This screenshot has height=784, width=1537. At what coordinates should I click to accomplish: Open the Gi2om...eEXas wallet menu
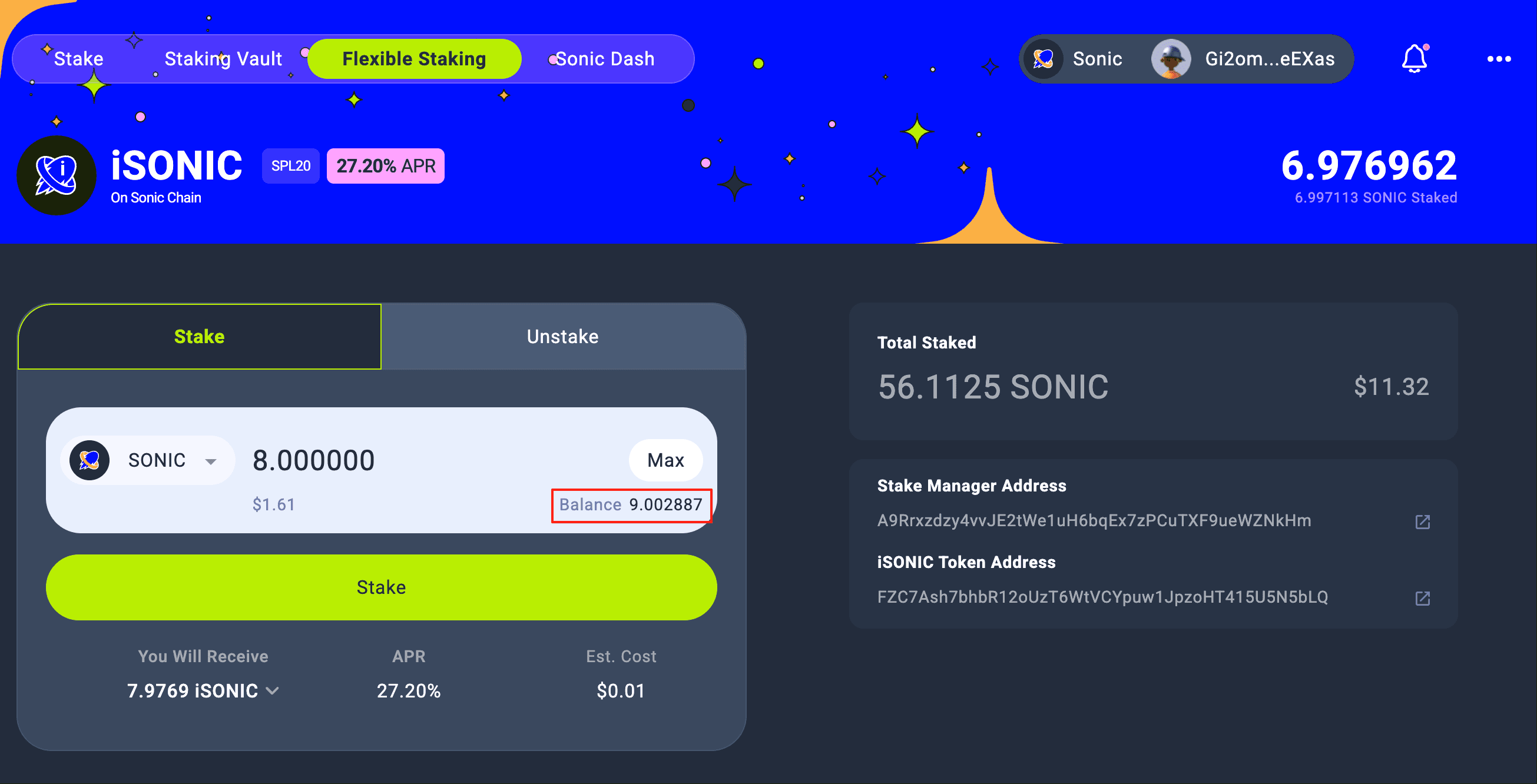[x=1269, y=58]
